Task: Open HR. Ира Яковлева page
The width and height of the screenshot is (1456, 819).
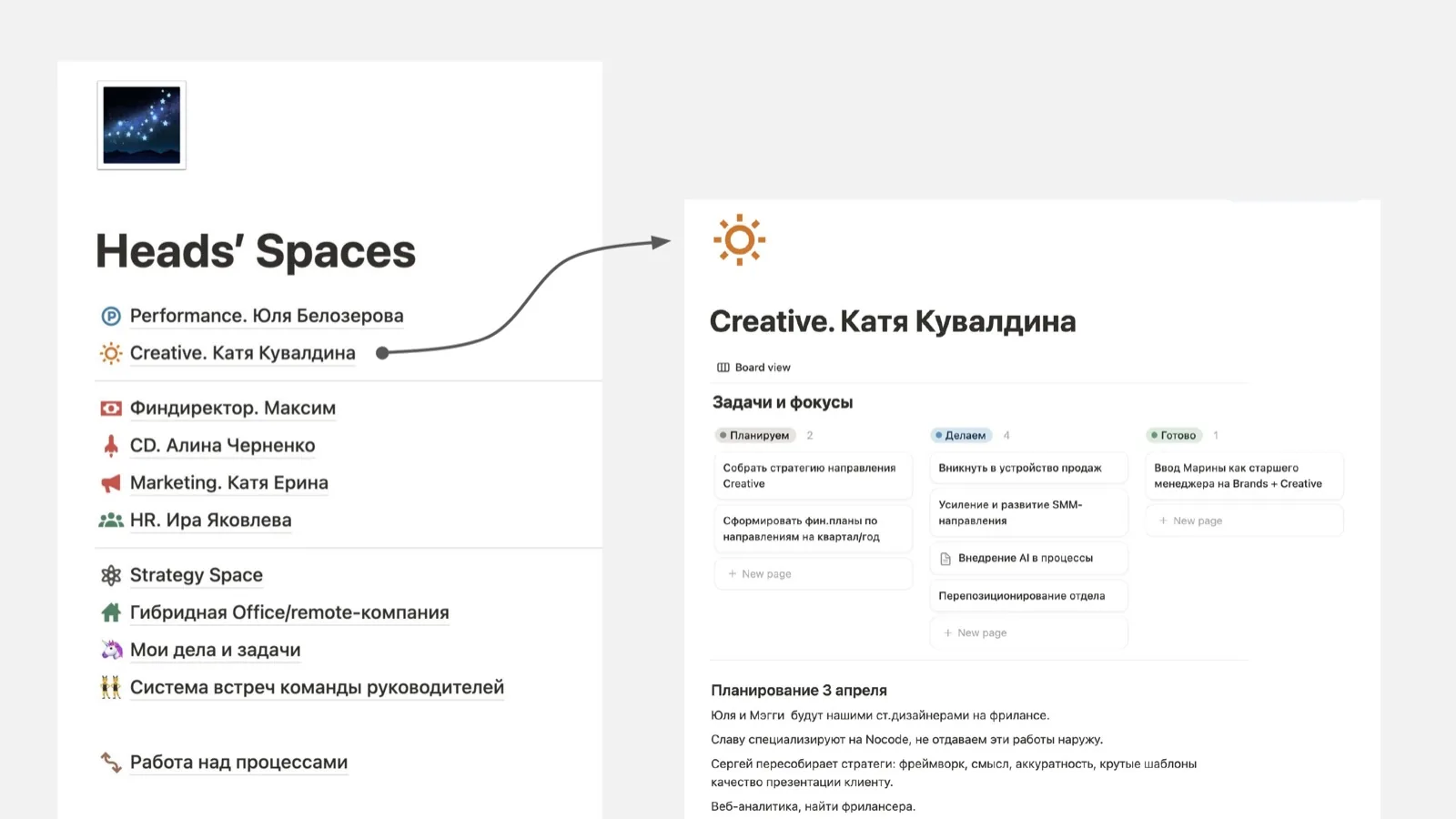Action: click(211, 521)
